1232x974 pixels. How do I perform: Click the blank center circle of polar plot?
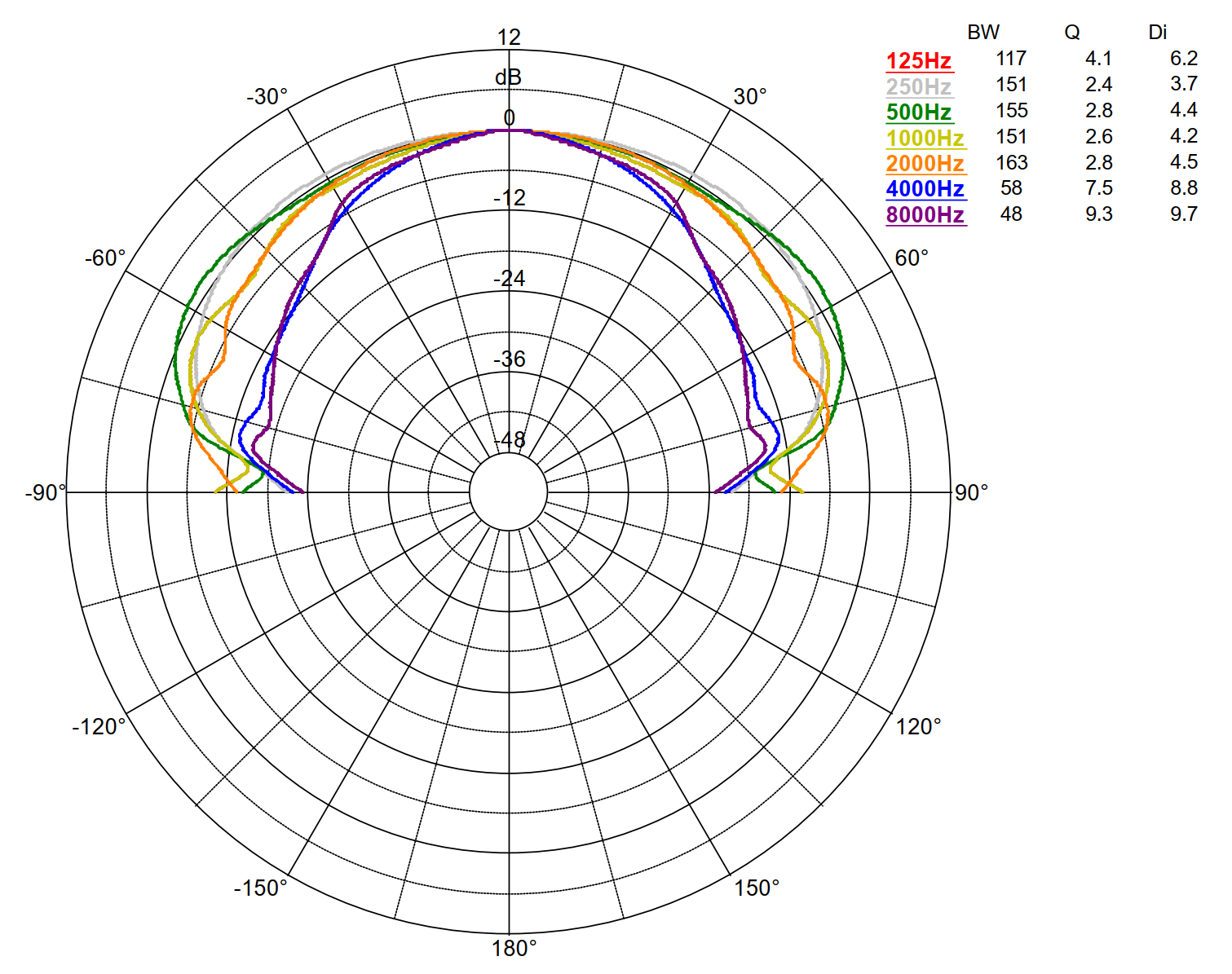[509, 492]
